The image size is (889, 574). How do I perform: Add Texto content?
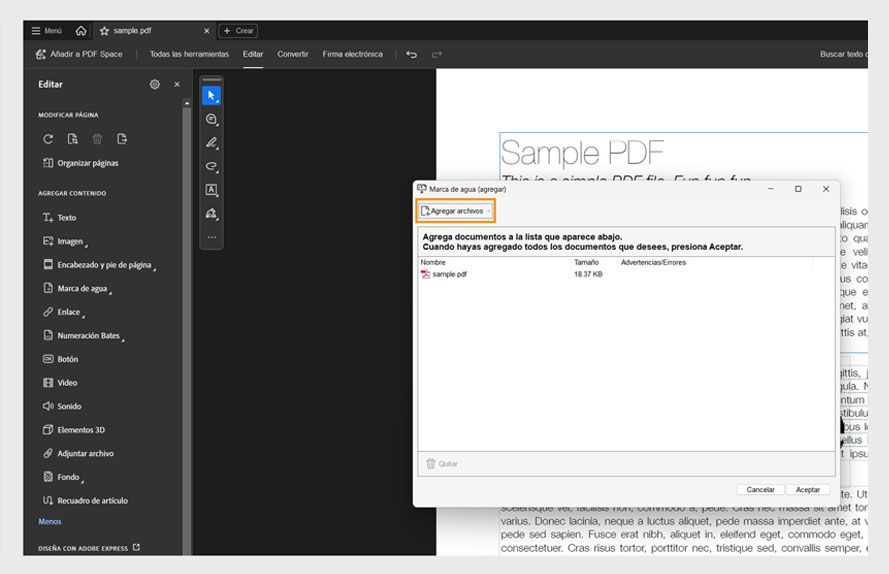point(60,218)
